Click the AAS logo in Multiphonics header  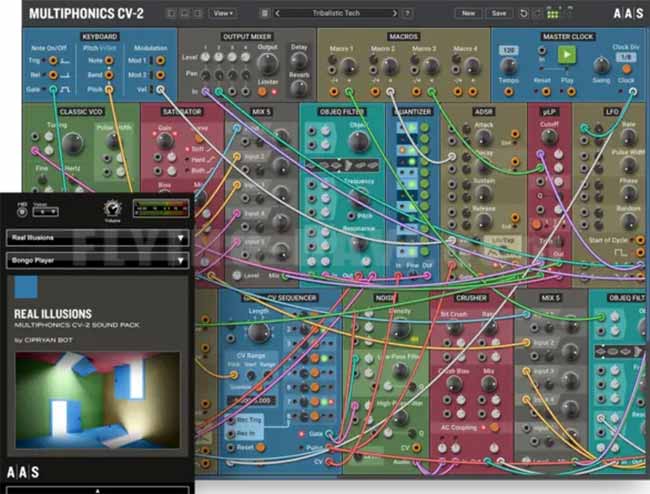[x=629, y=13]
